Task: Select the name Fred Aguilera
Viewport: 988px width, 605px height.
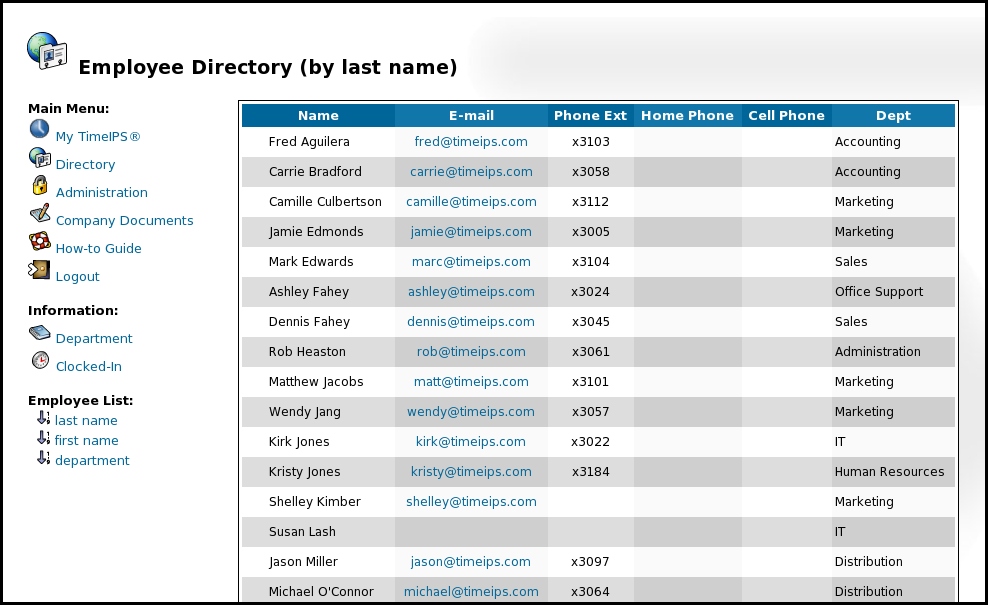Action: (309, 142)
